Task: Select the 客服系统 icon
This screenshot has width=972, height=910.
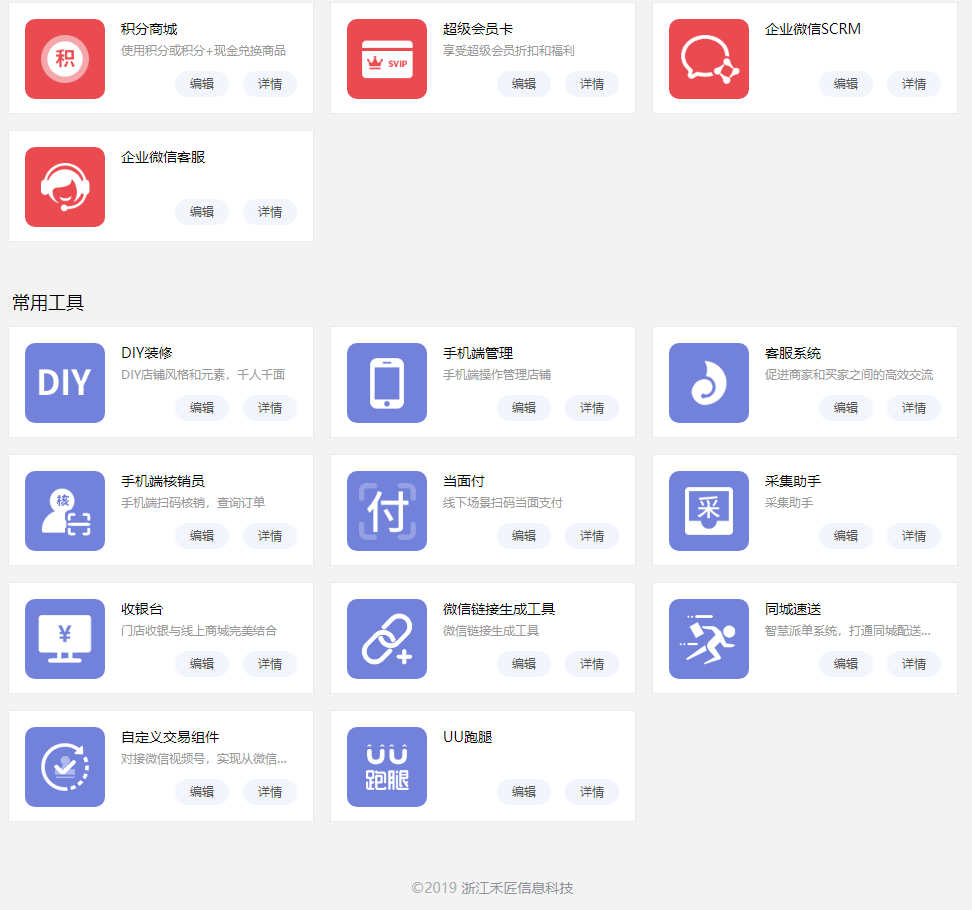Action: [x=709, y=383]
